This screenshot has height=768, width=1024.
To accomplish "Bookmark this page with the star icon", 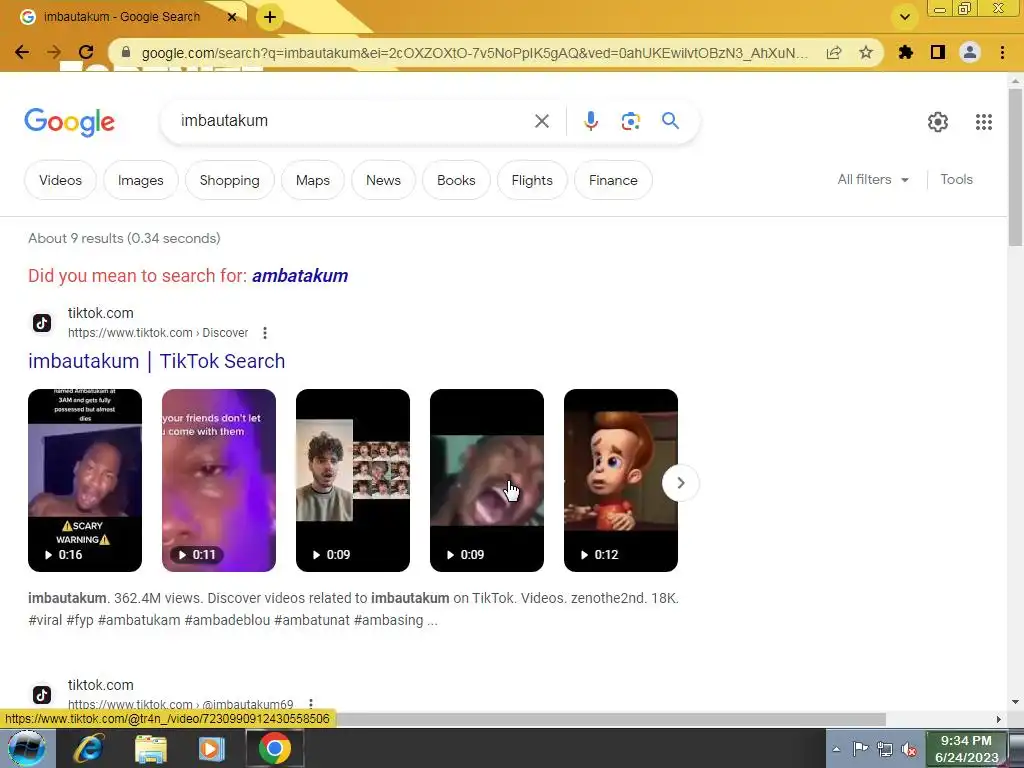I will (x=866, y=52).
